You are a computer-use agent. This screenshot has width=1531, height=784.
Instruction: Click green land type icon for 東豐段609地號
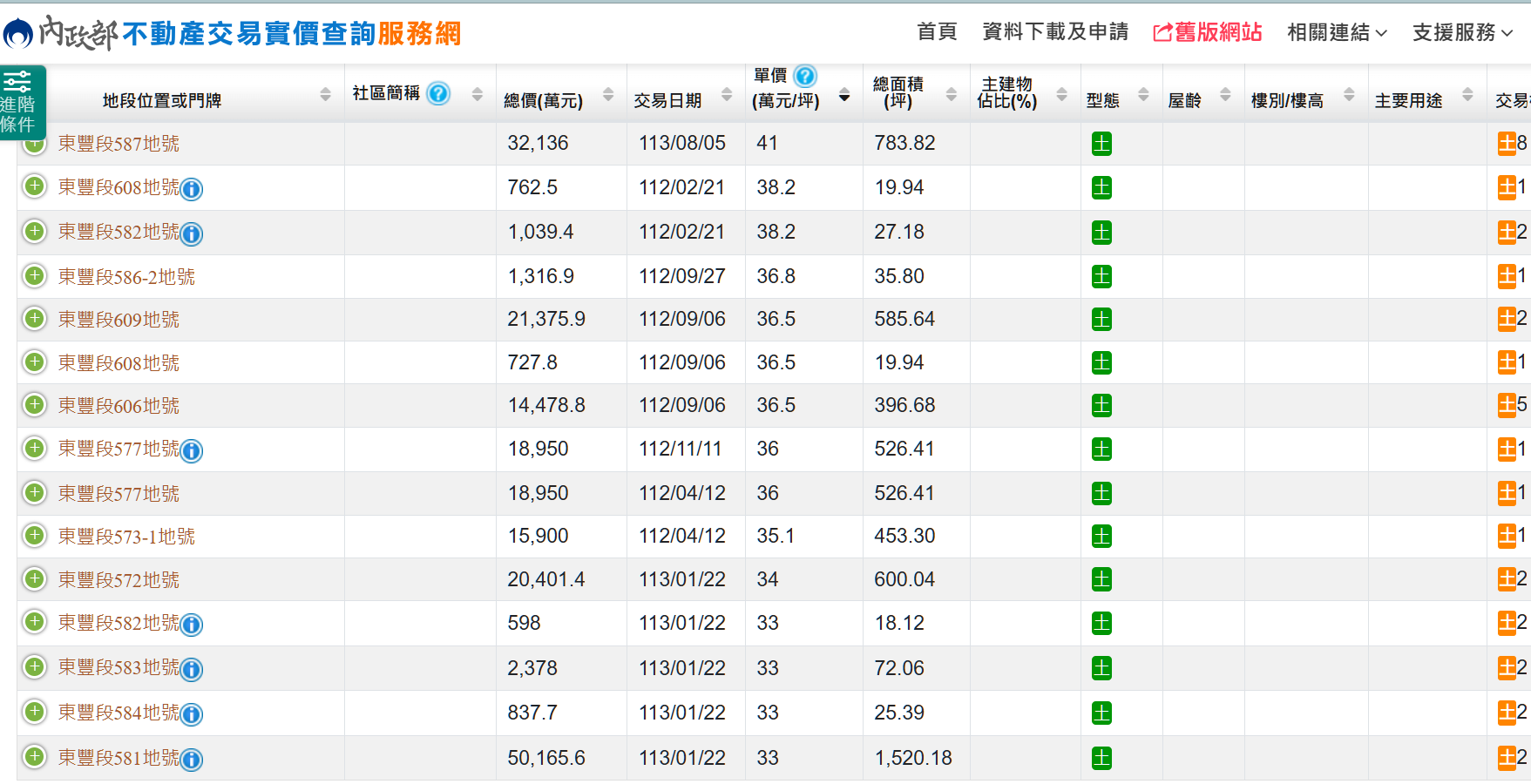coord(1101,320)
